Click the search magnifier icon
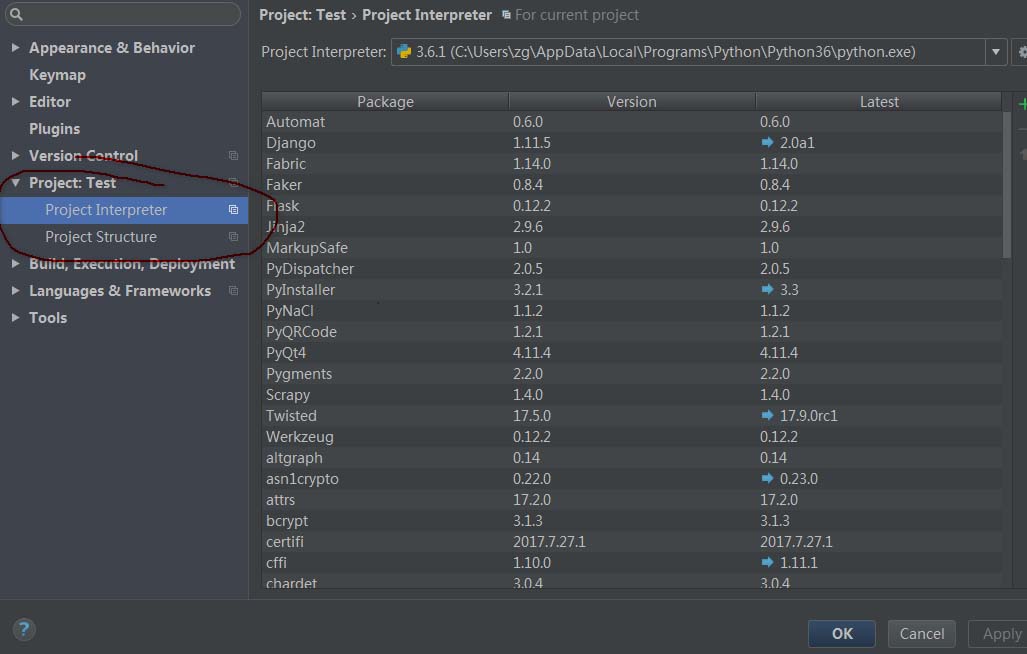 pyautogui.click(x=16, y=14)
